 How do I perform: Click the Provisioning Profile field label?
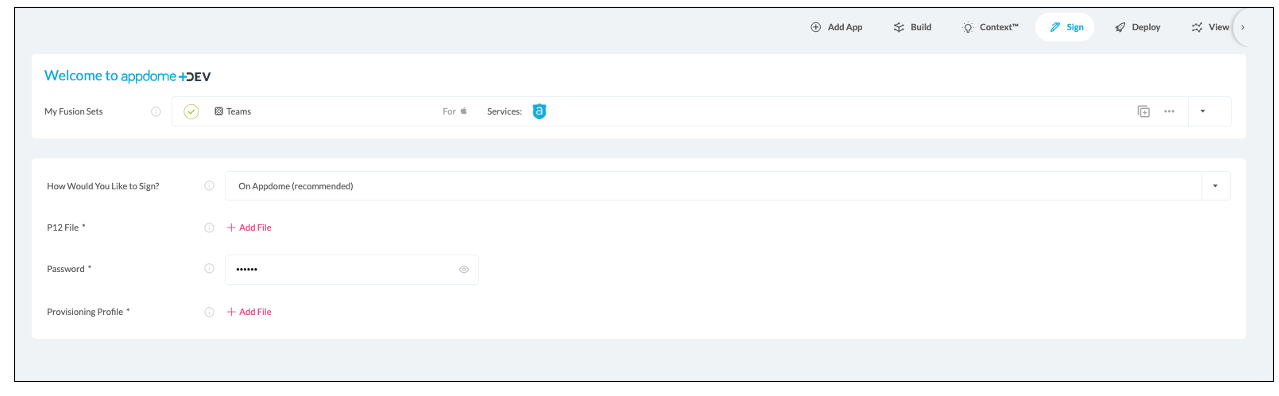click(x=88, y=312)
